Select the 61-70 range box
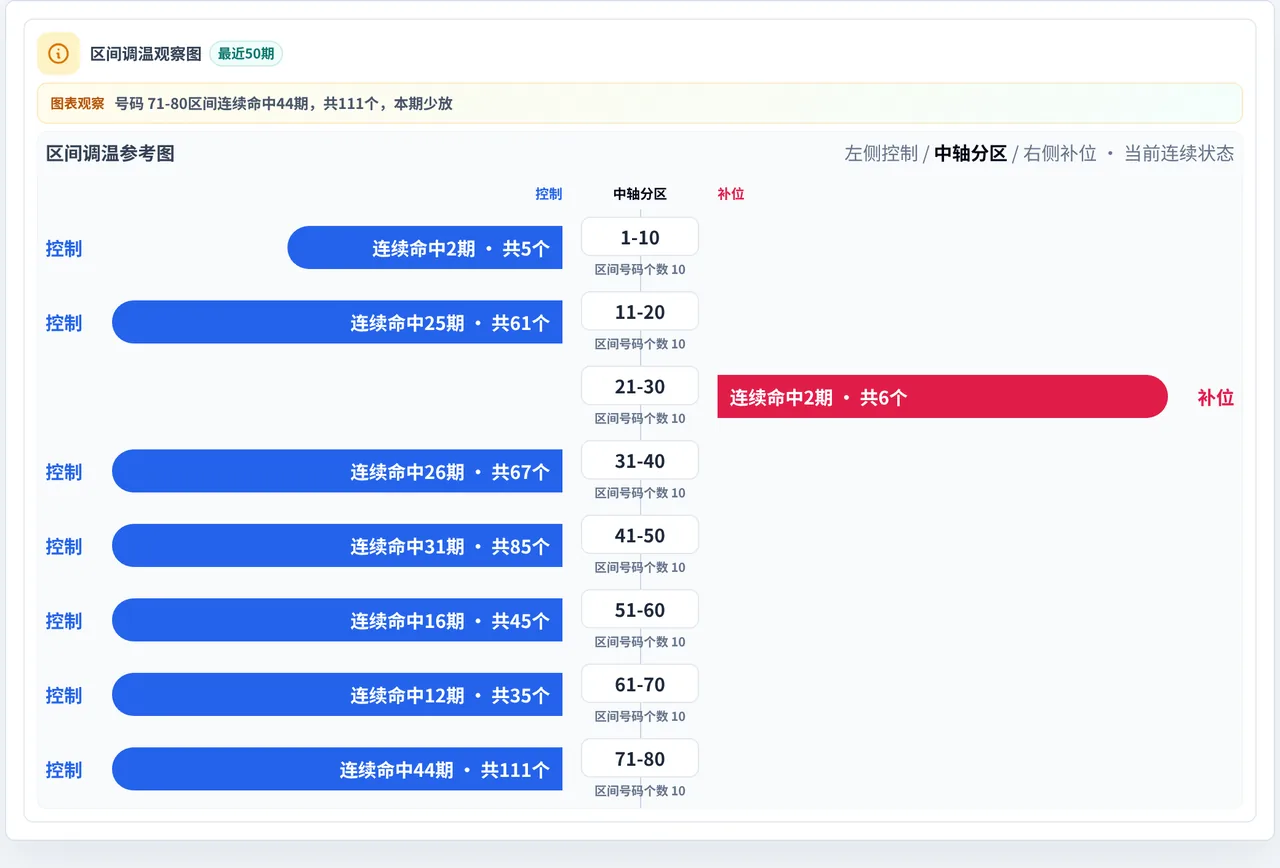This screenshot has height=868, width=1280. [x=640, y=684]
